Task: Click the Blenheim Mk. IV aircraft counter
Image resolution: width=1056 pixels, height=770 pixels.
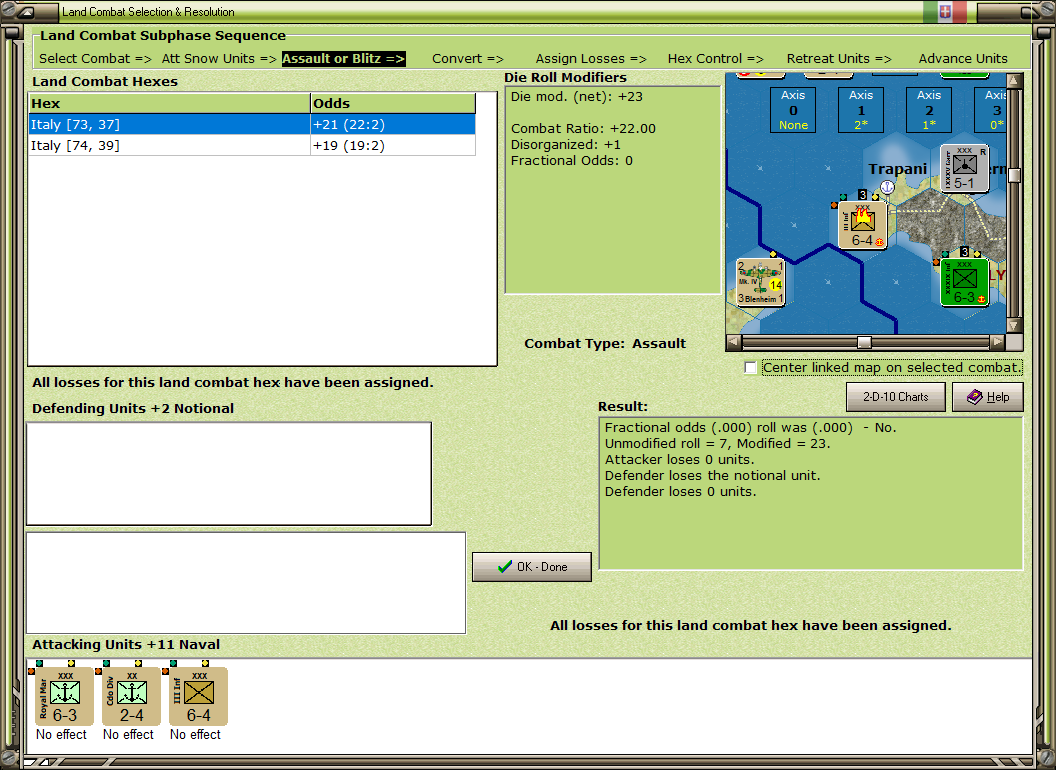Action: click(x=760, y=282)
